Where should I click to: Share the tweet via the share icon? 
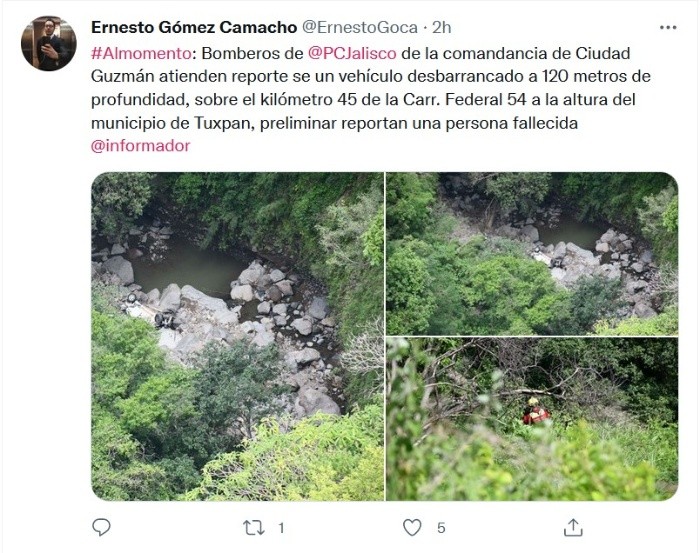573,526
